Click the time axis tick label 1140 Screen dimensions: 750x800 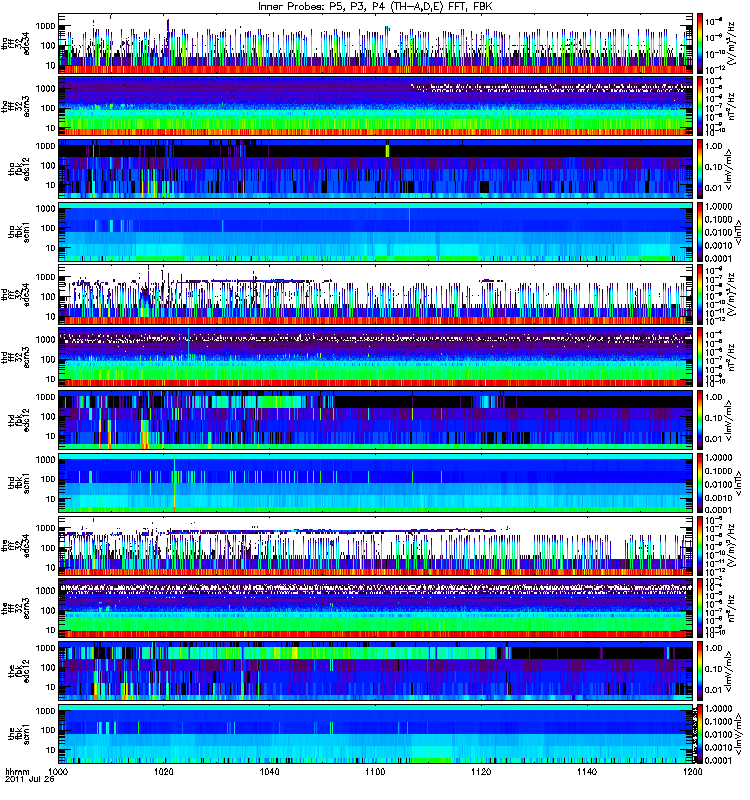(x=587, y=772)
